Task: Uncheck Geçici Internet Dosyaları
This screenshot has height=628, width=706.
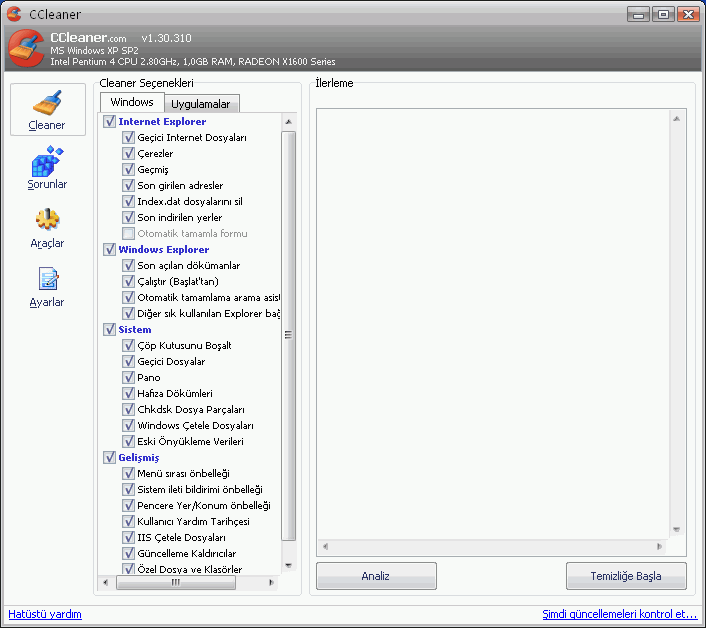Action: pyautogui.click(x=128, y=137)
